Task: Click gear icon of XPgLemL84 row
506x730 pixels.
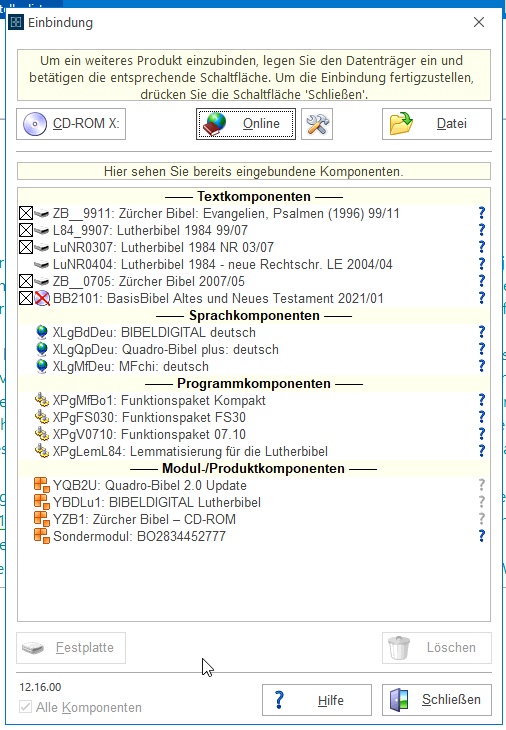Action: pos(42,451)
